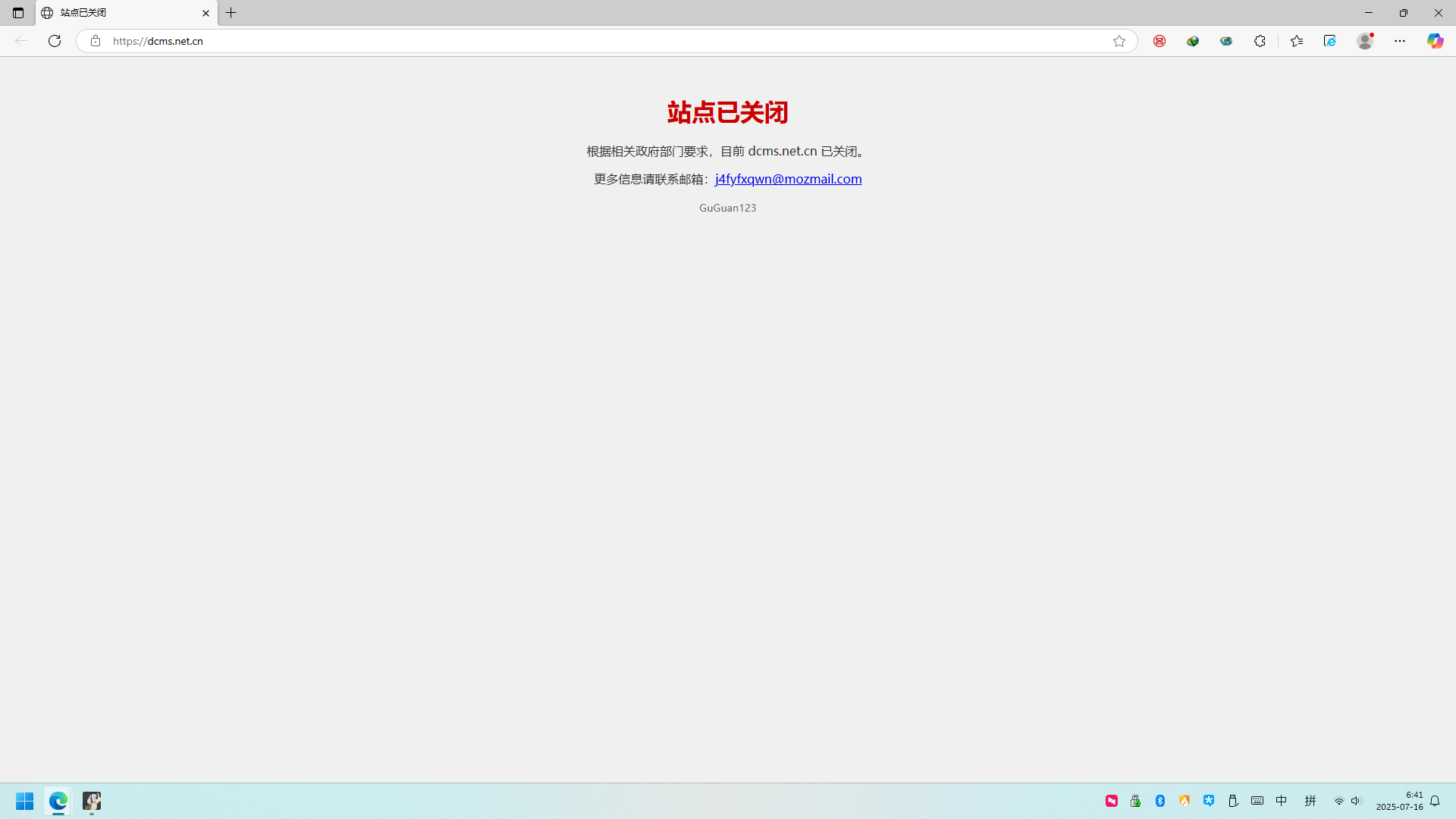Open Settings and more ellipsis menu
1456x819 pixels.
click(x=1400, y=41)
